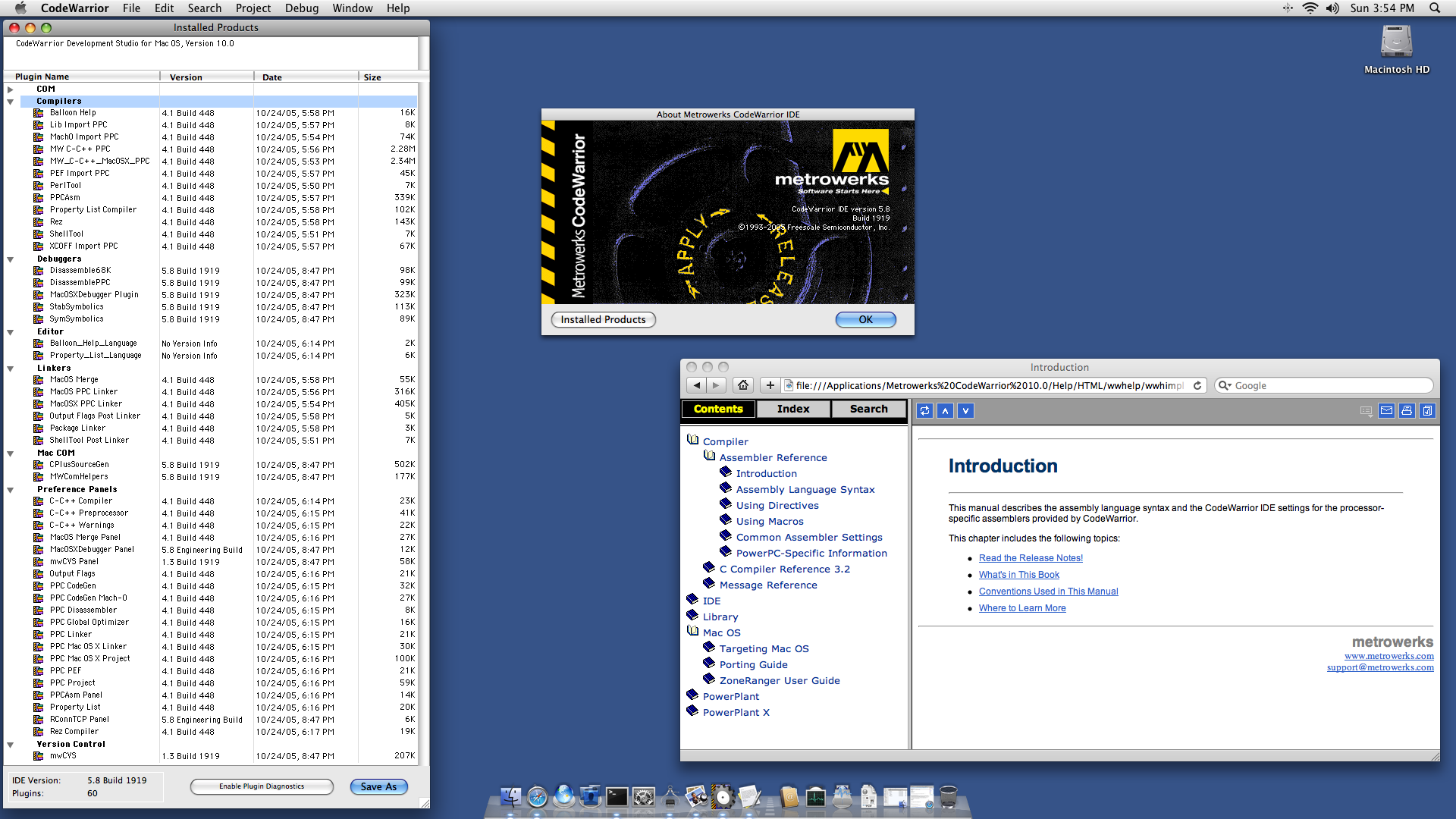Image resolution: width=1456 pixels, height=819 pixels.
Task: Collapse the Debuggers group disclosure triangle
Action: tap(11, 259)
